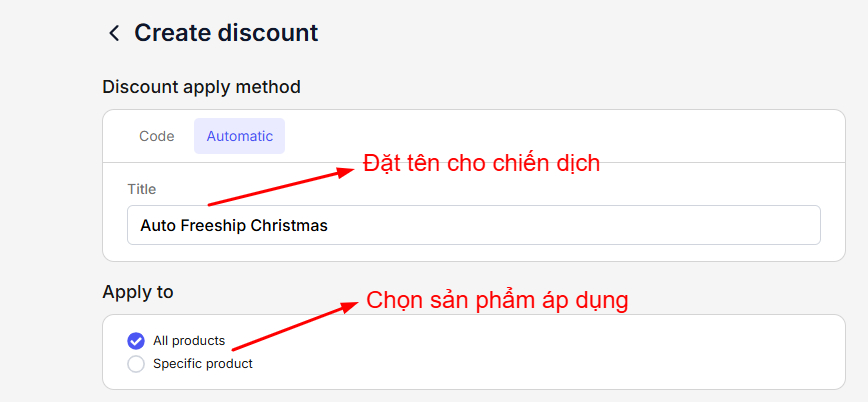Choose the Specific product radio button
Screen dimensions: 868x402
tap(136, 364)
